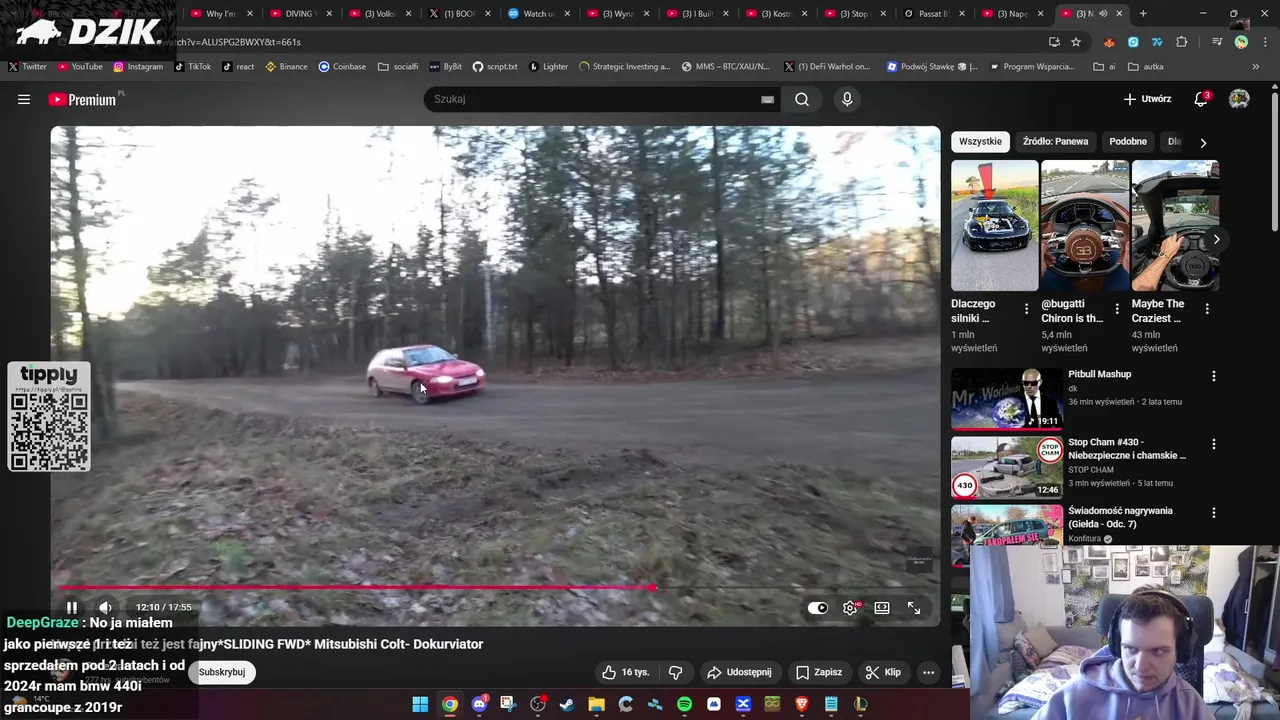This screenshot has width=1280, height=720.
Task: Open the on-screen keyboard icon in search
Action: click(x=767, y=99)
